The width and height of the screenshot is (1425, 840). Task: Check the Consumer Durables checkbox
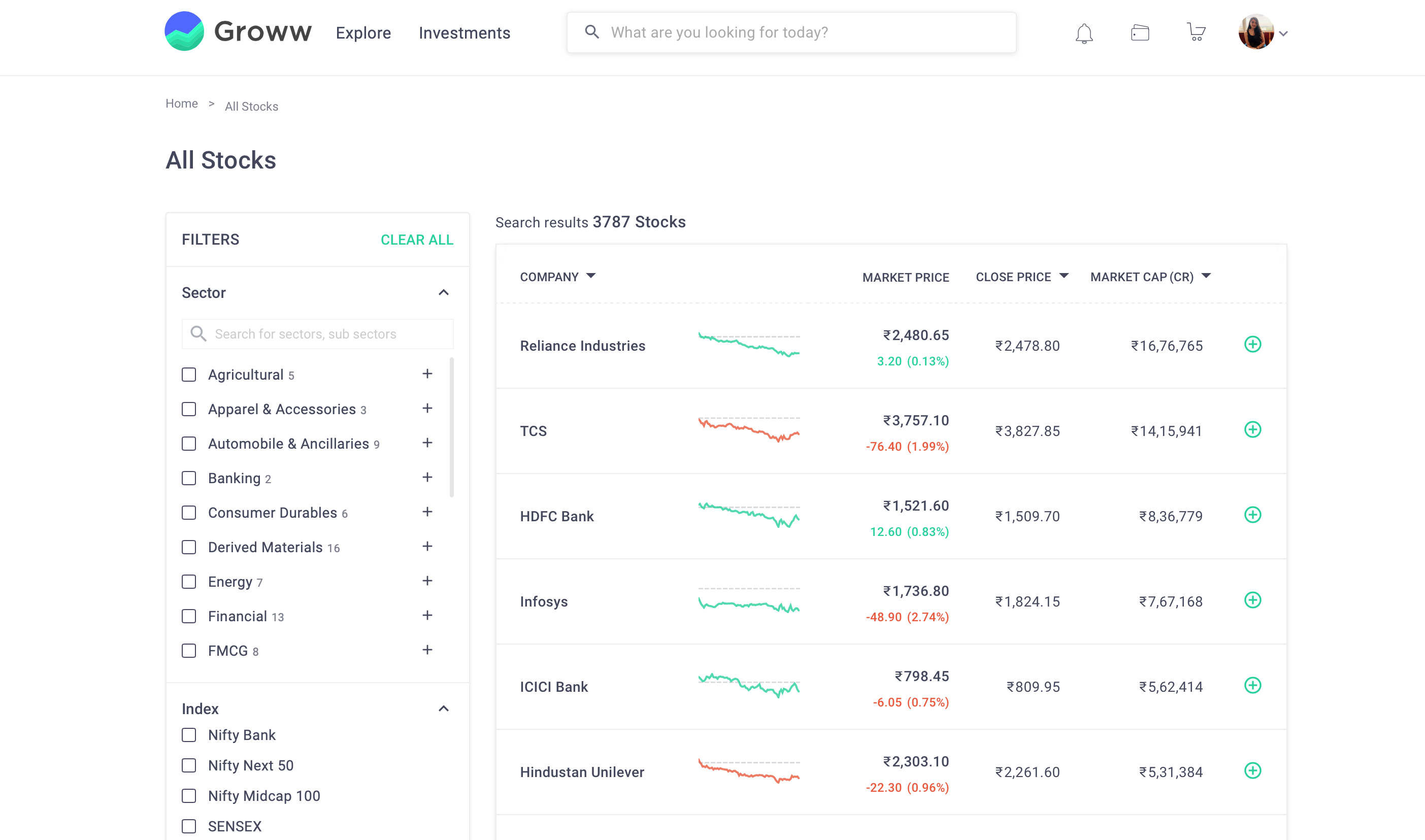[189, 513]
